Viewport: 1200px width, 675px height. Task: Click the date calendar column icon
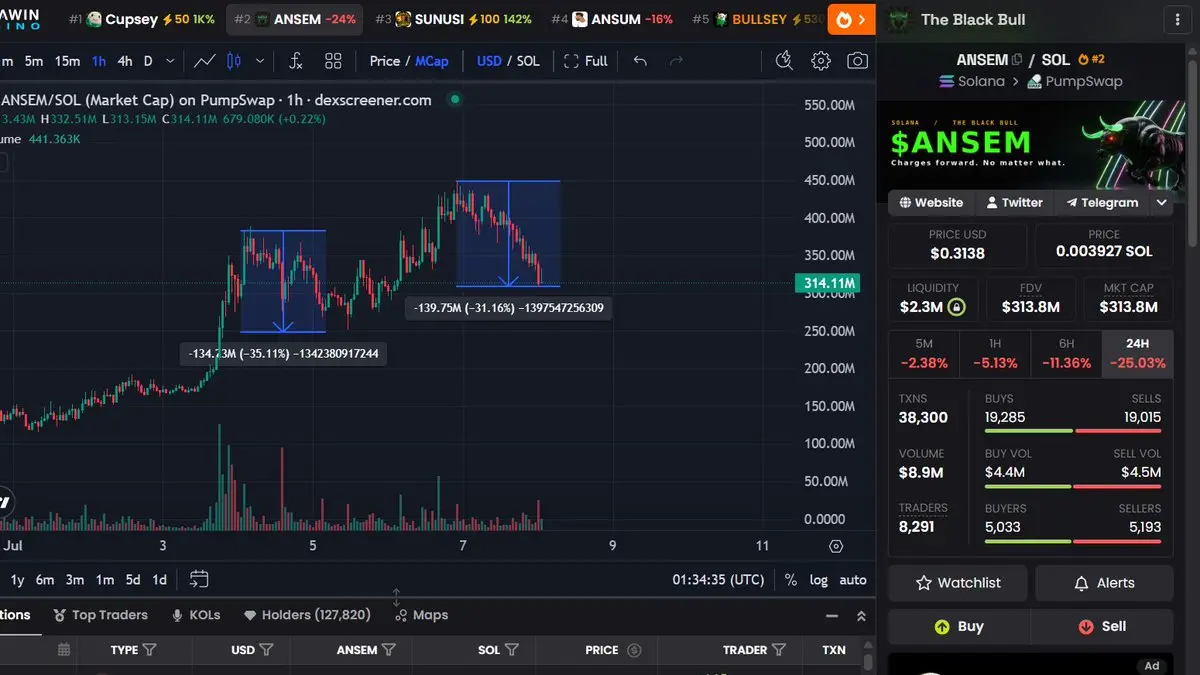click(x=64, y=650)
